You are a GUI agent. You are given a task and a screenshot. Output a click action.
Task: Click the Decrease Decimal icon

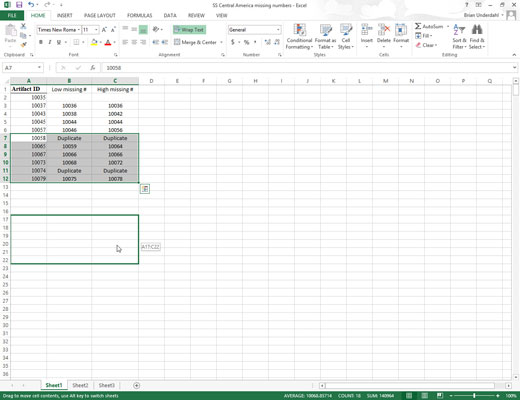[x=277, y=42]
